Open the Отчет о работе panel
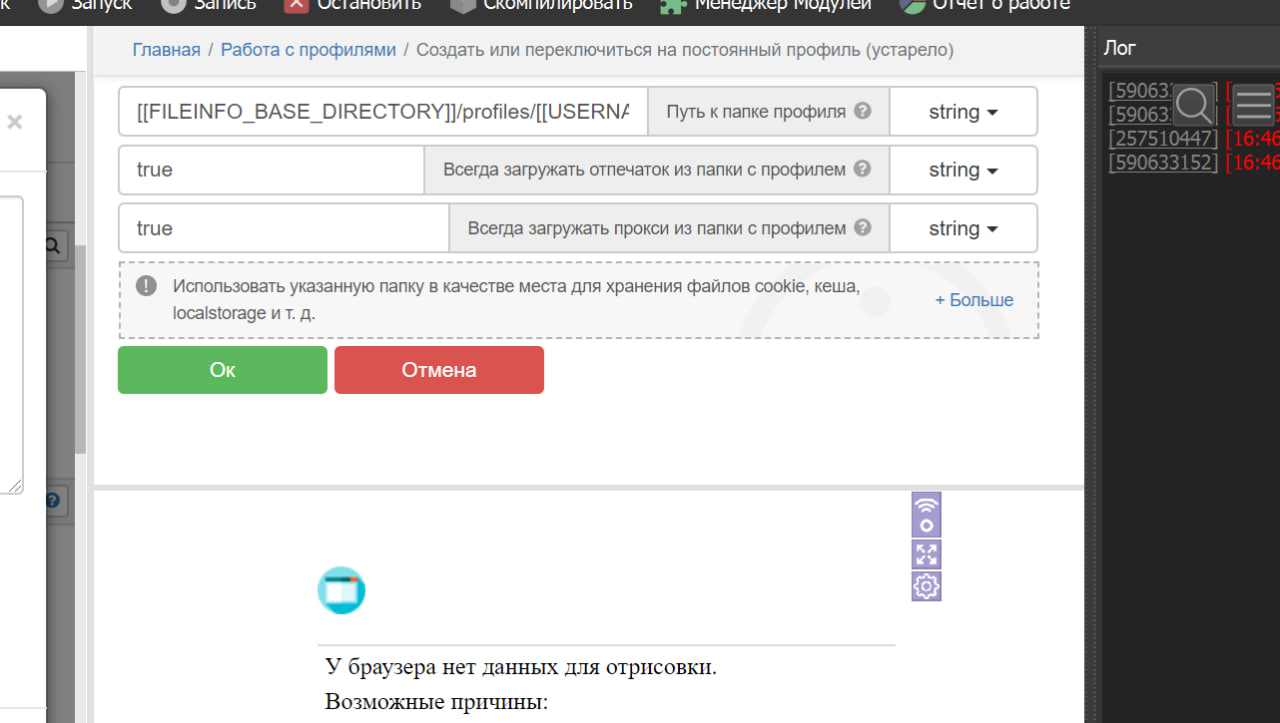Viewport: 1280px width, 723px height. 912,4
